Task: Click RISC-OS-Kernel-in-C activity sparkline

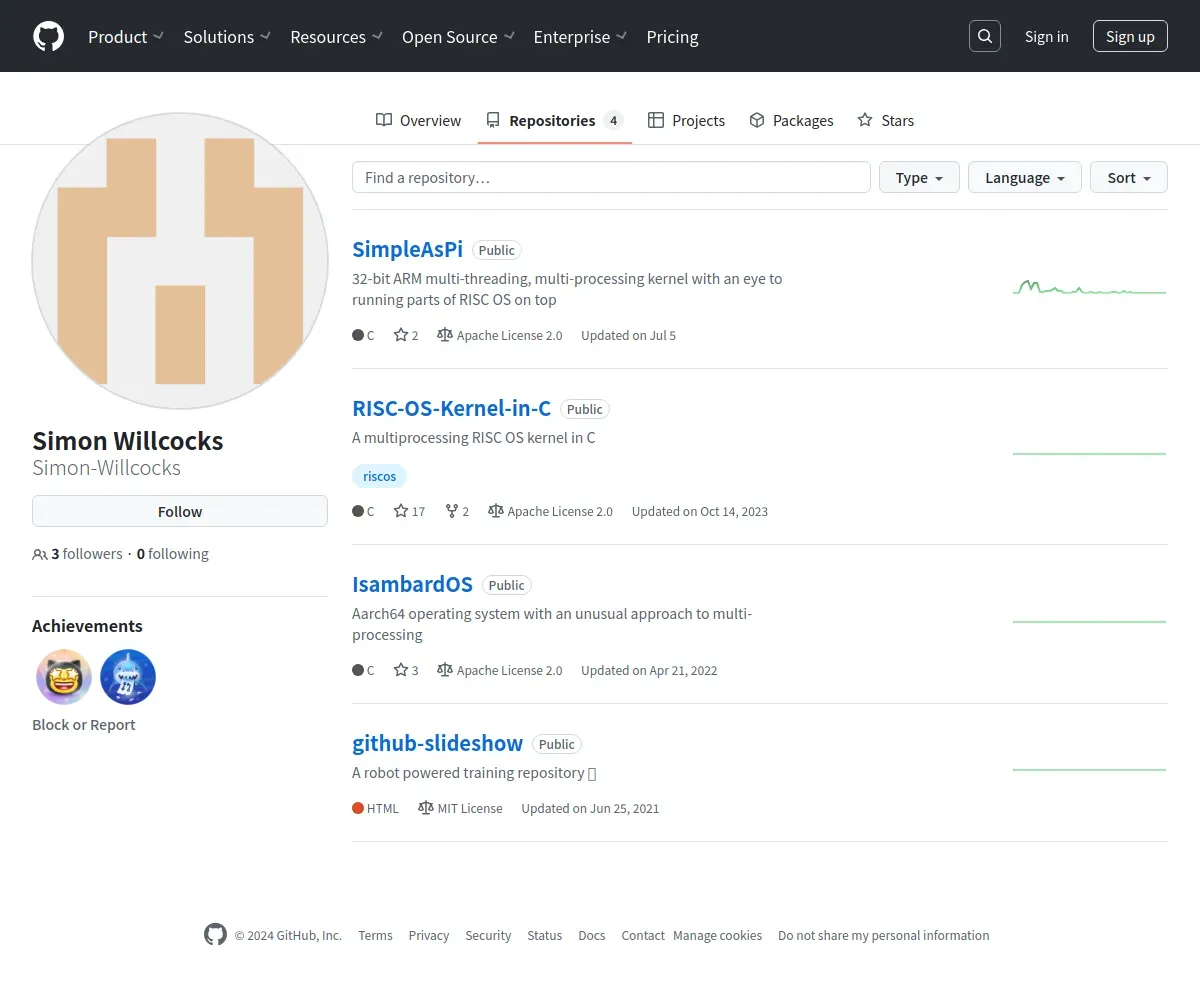Action: [x=1090, y=453]
